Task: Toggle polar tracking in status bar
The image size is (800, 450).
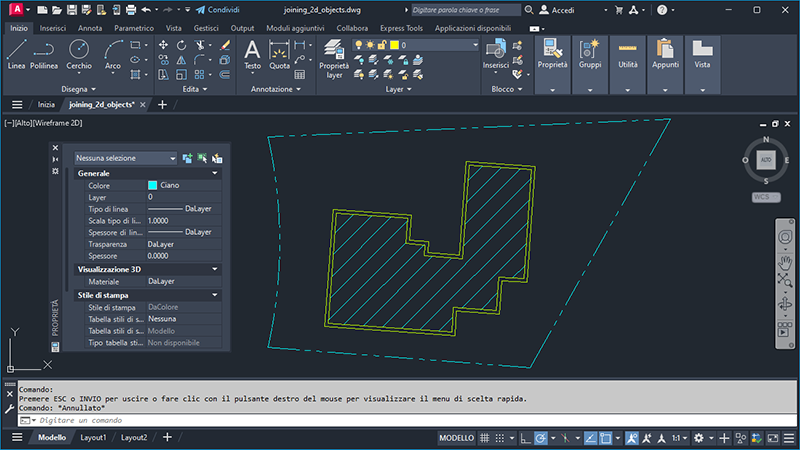Action: [x=541, y=438]
